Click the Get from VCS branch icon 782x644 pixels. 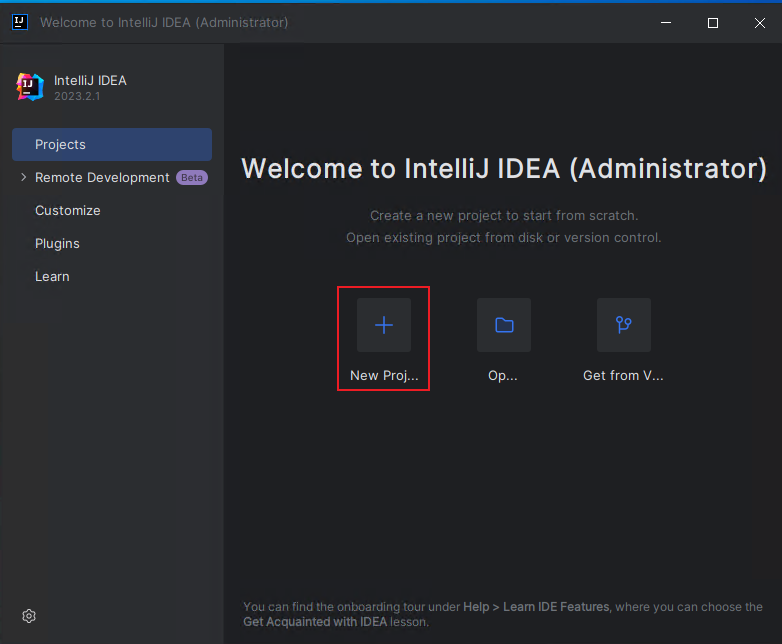623,325
